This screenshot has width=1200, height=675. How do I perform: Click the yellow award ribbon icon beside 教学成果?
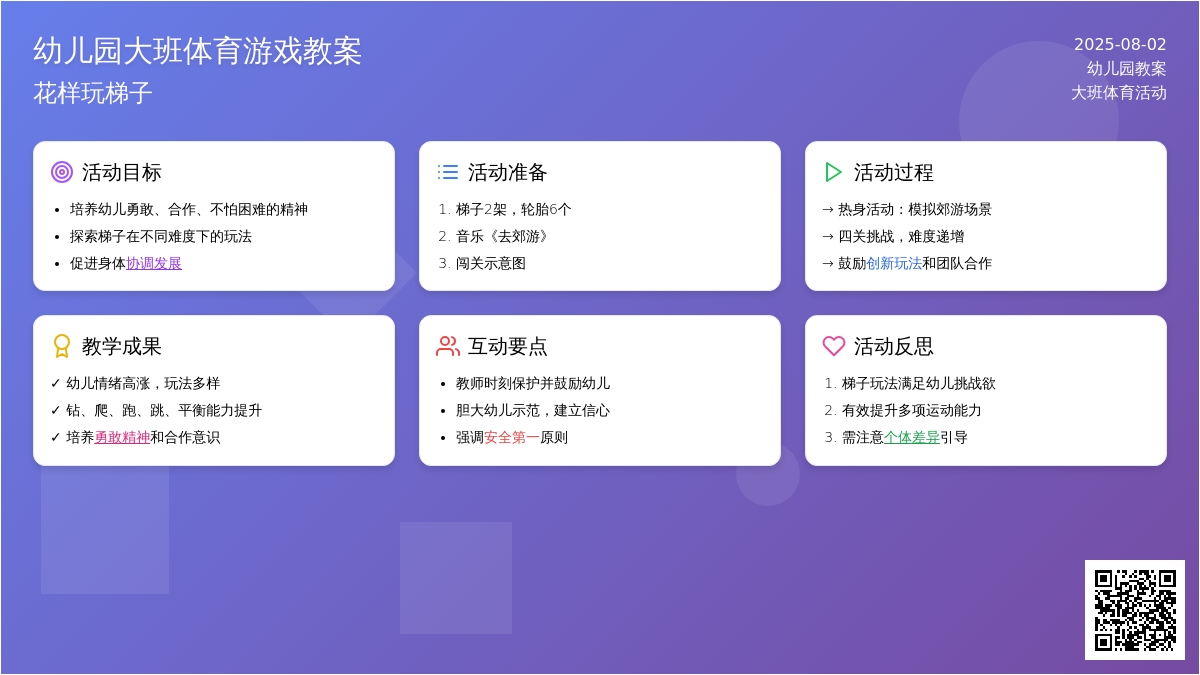[x=62, y=346]
